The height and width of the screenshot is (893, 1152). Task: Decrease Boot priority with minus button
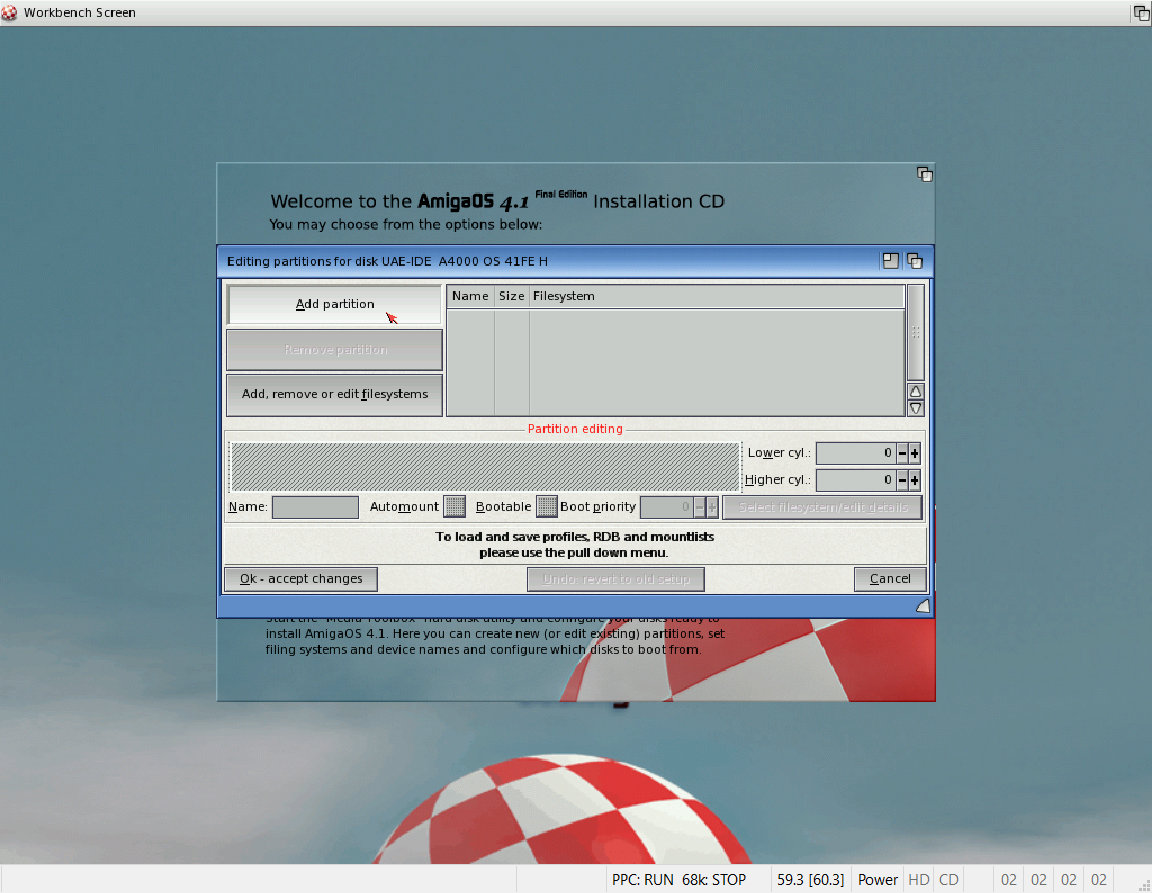(699, 507)
